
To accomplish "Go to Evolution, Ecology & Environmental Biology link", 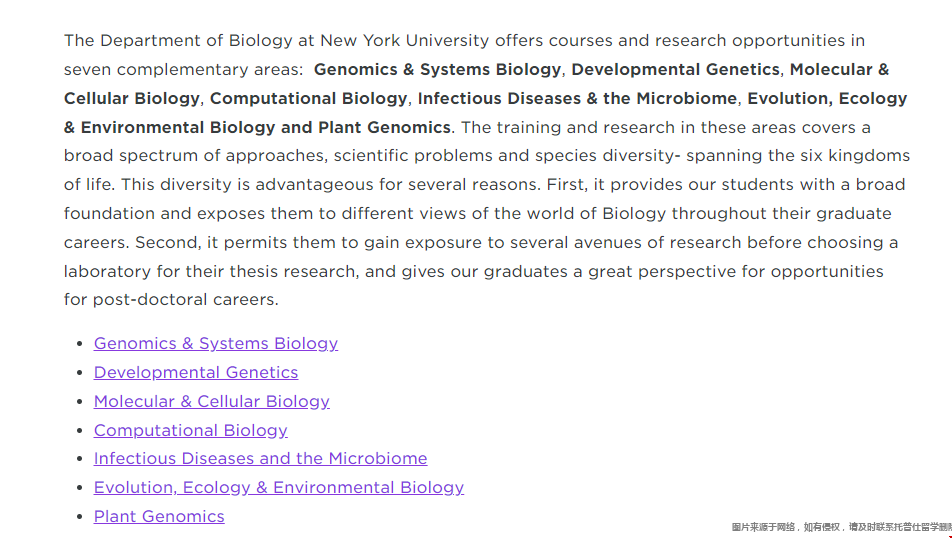I will pos(279,488).
